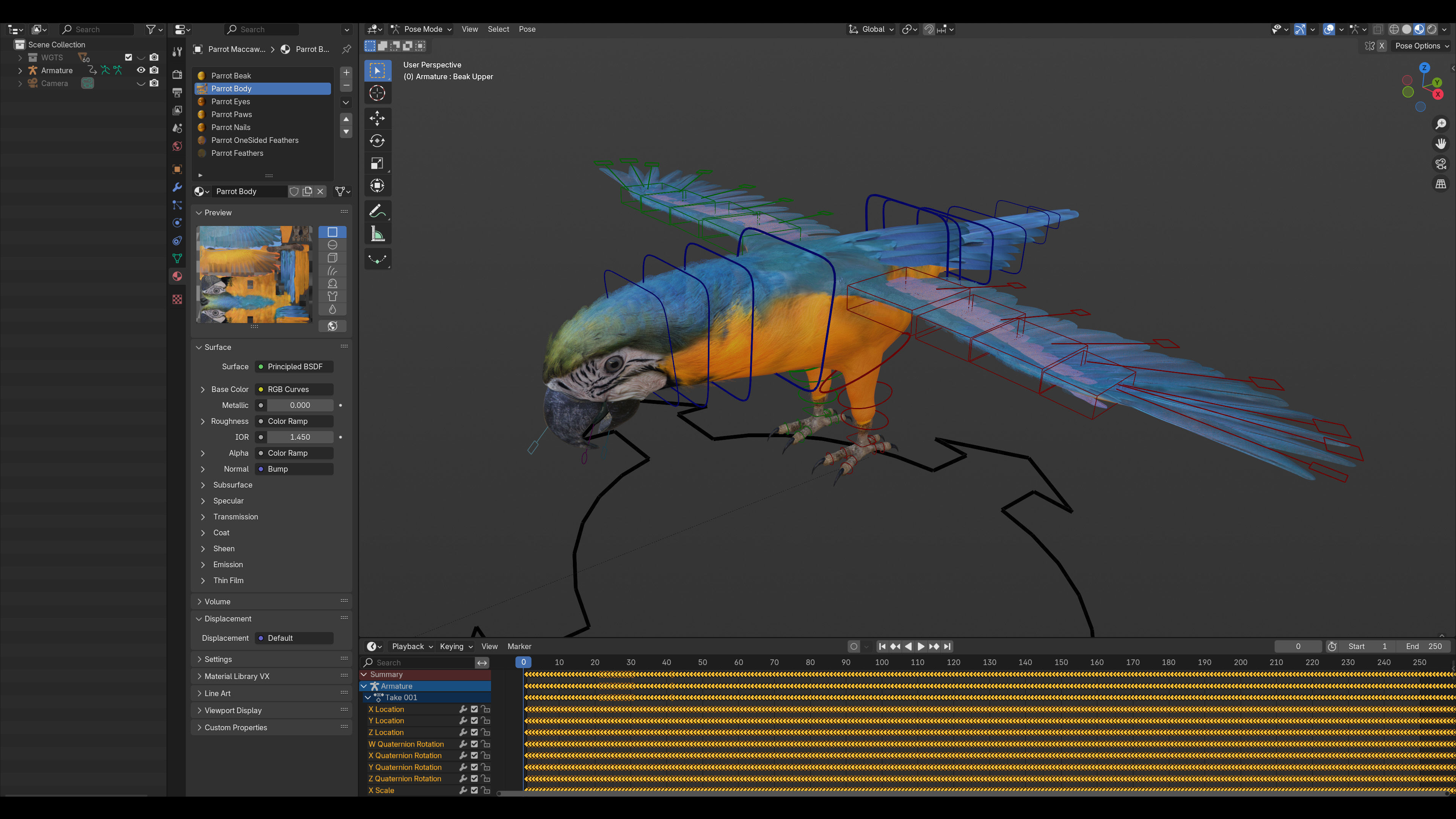Select the Measure tool
Screen dimensions: 1456x819
tap(377, 234)
